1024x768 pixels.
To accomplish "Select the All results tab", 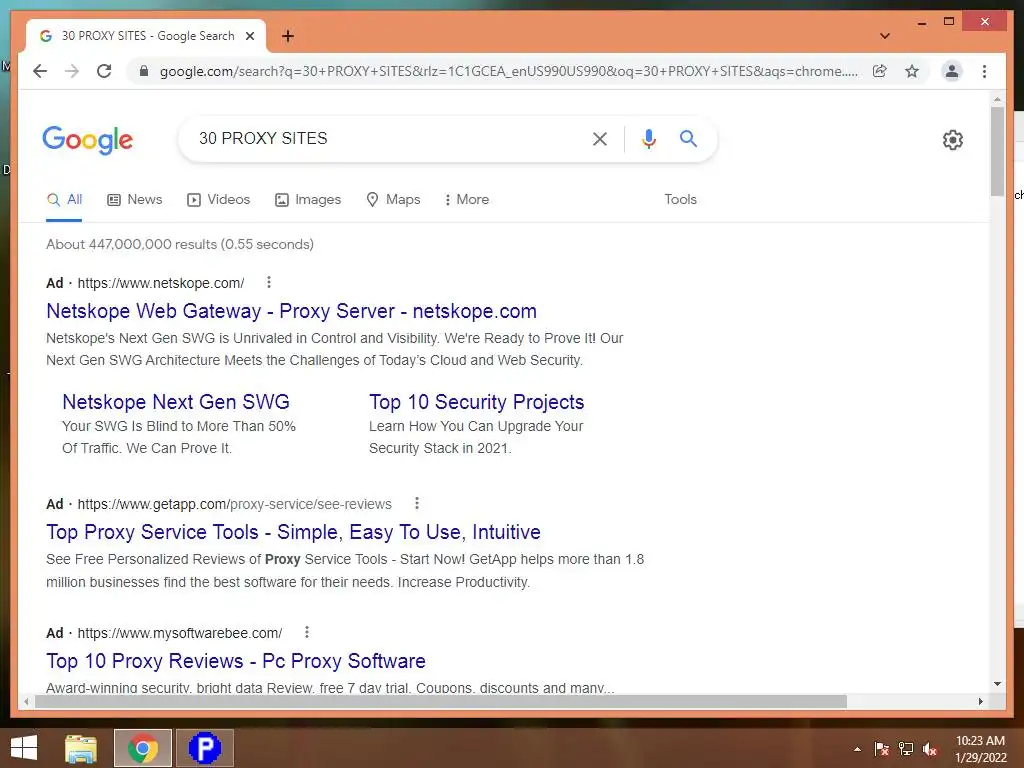I will click(65, 199).
